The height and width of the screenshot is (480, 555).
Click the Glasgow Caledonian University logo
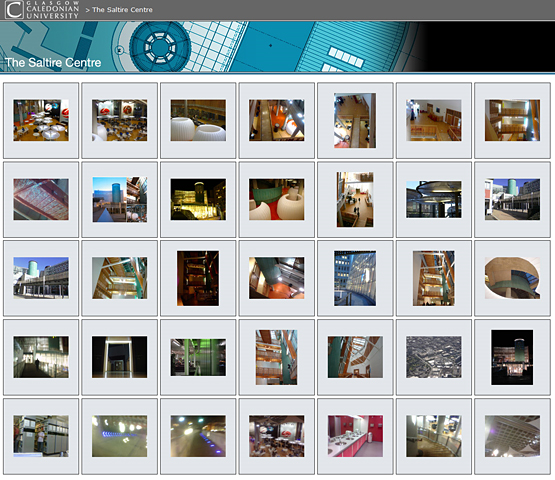click(42, 10)
